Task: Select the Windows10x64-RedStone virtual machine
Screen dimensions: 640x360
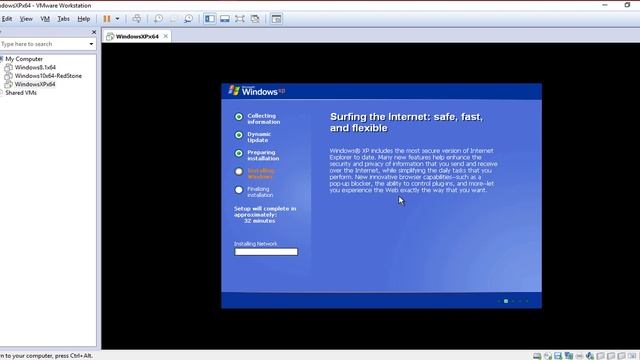Action: [x=48, y=76]
